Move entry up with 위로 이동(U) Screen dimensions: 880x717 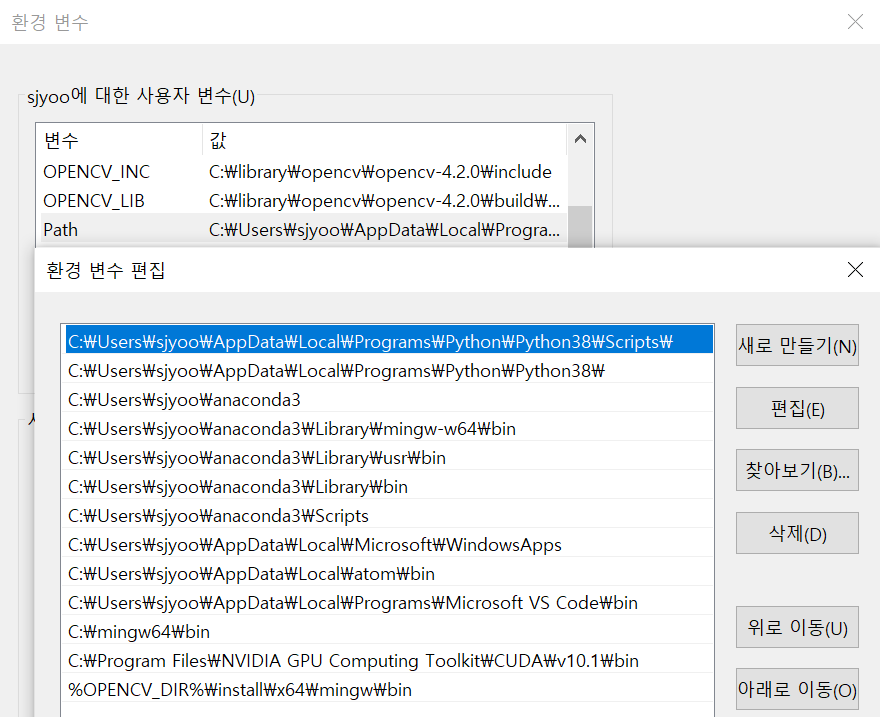tap(797, 627)
